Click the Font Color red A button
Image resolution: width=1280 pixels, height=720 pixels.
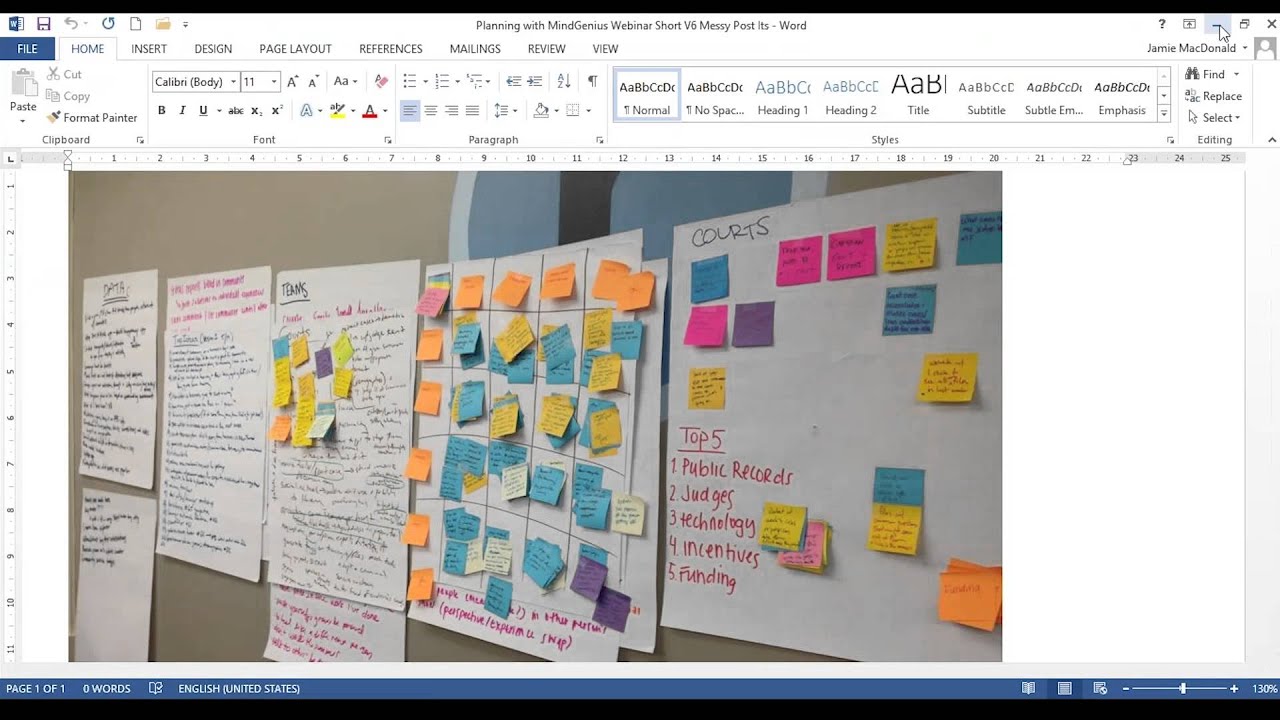coord(369,111)
